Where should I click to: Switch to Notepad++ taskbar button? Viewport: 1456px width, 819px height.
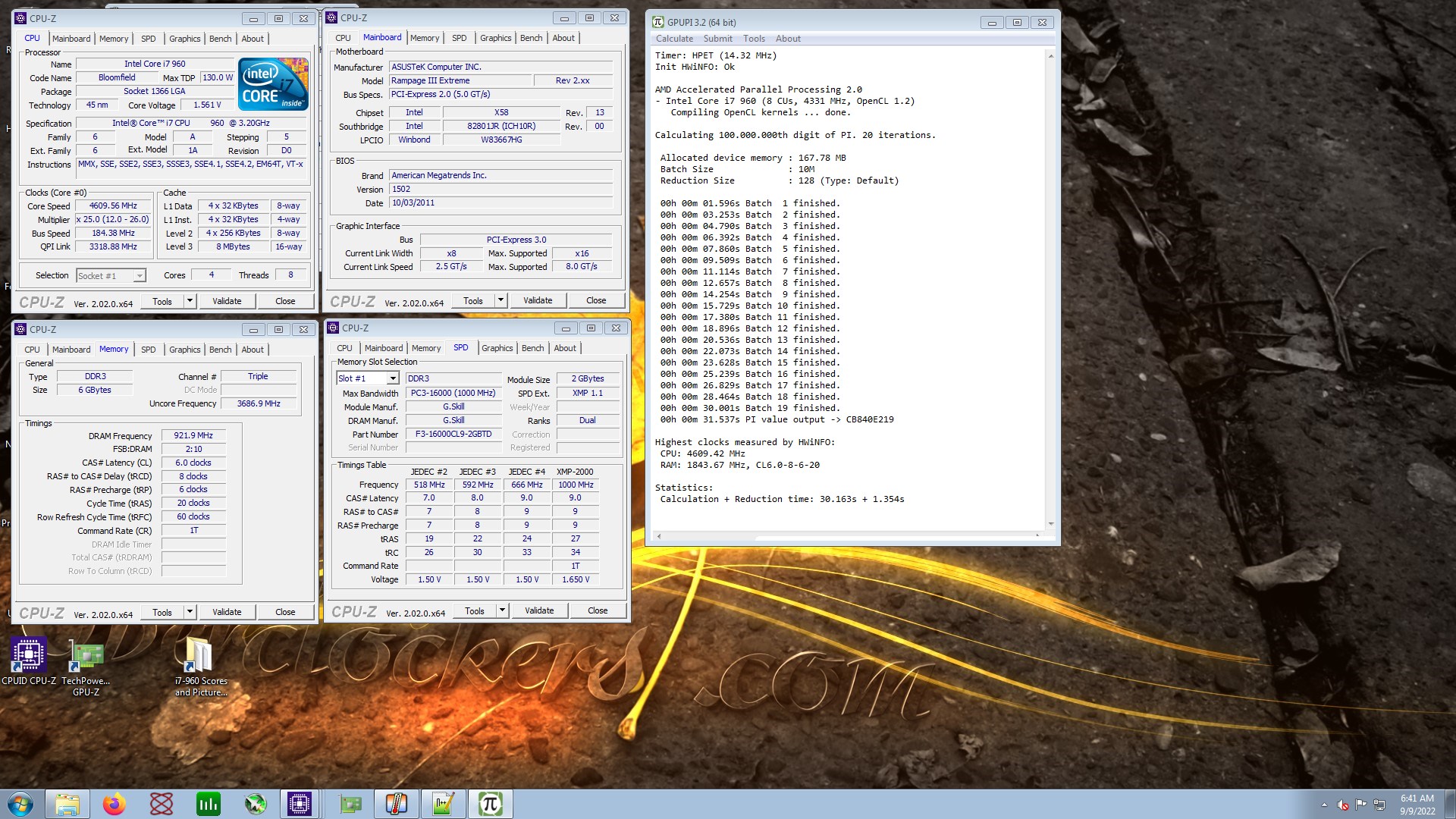point(444,804)
